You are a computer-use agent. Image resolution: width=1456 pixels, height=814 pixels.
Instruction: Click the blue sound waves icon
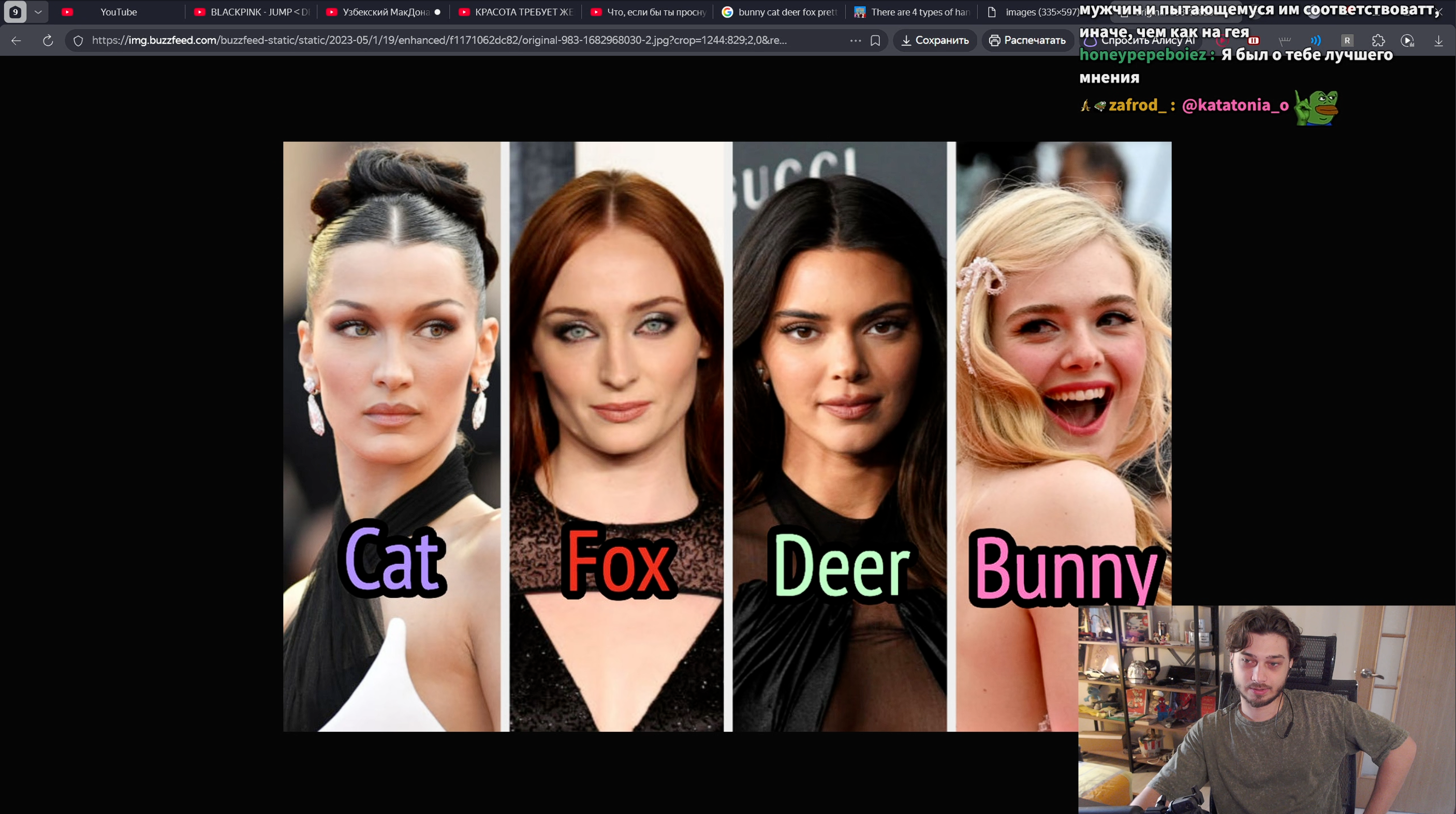1316,40
